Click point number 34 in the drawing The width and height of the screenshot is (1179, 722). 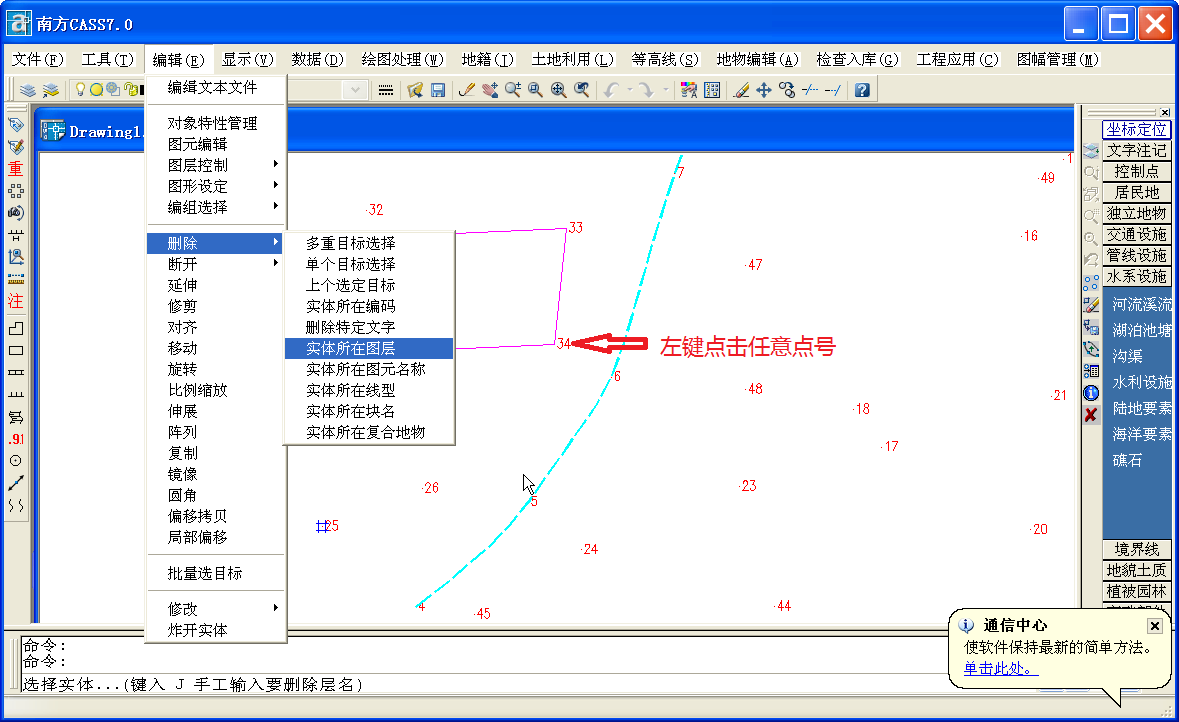point(563,344)
